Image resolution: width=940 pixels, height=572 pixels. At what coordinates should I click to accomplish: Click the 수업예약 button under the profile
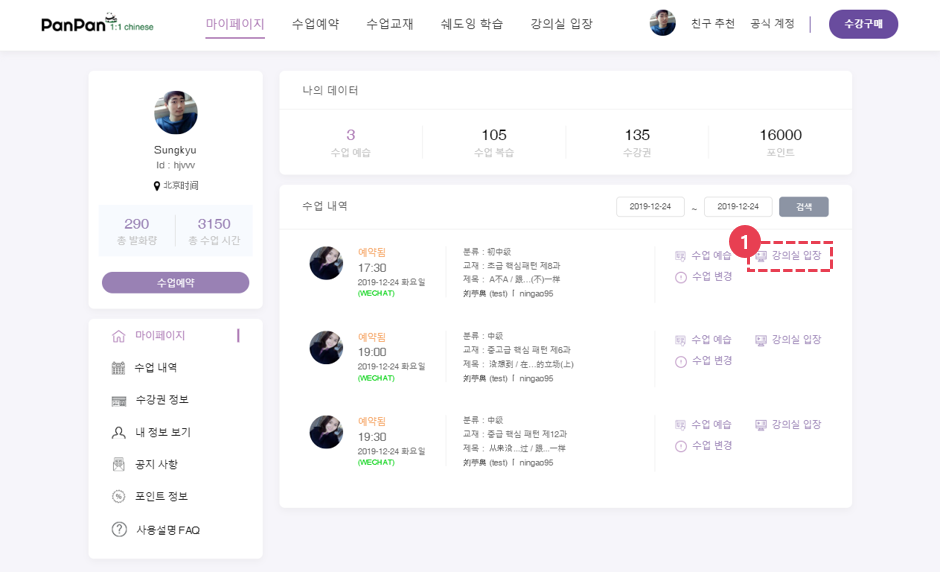click(x=176, y=282)
